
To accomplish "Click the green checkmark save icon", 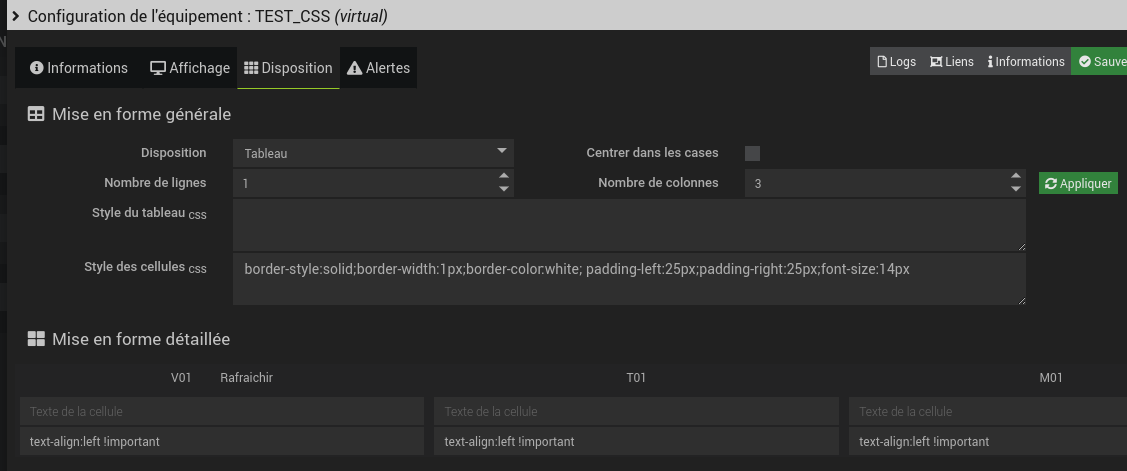I will click(x=1084, y=62).
